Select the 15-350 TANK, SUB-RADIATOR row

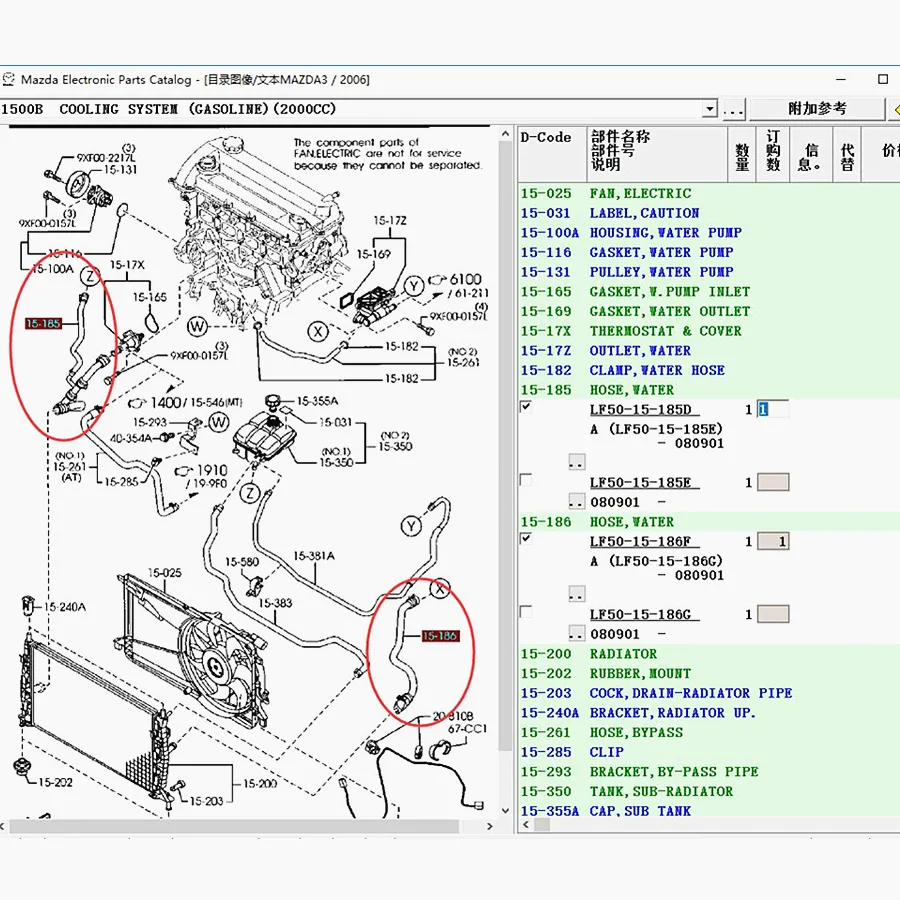pyautogui.click(x=709, y=791)
